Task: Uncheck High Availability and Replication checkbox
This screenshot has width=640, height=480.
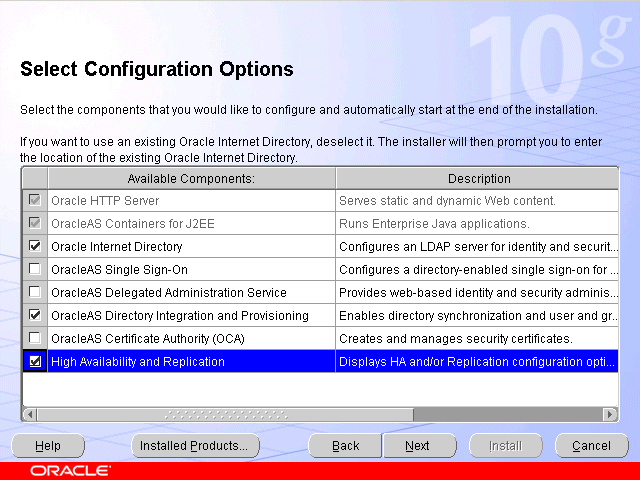Action: (x=35, y=361)
